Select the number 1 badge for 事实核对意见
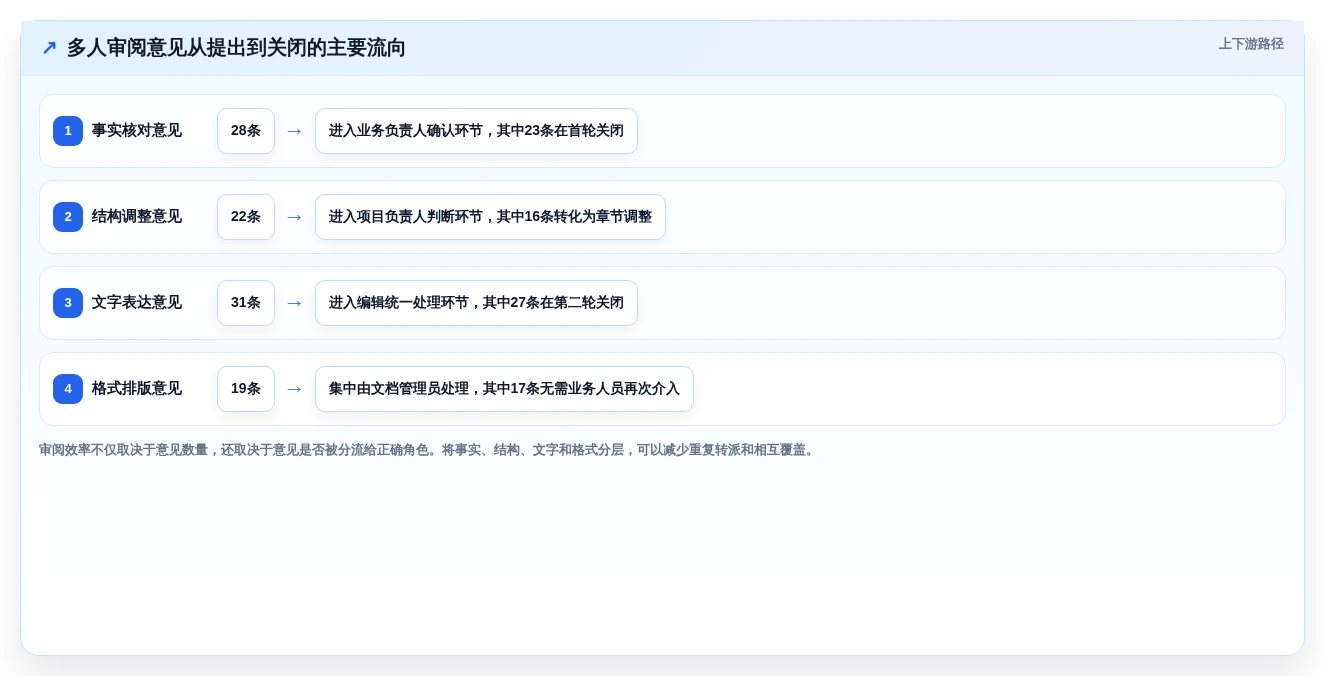1325x676 pixels. (x=68, y=131)
